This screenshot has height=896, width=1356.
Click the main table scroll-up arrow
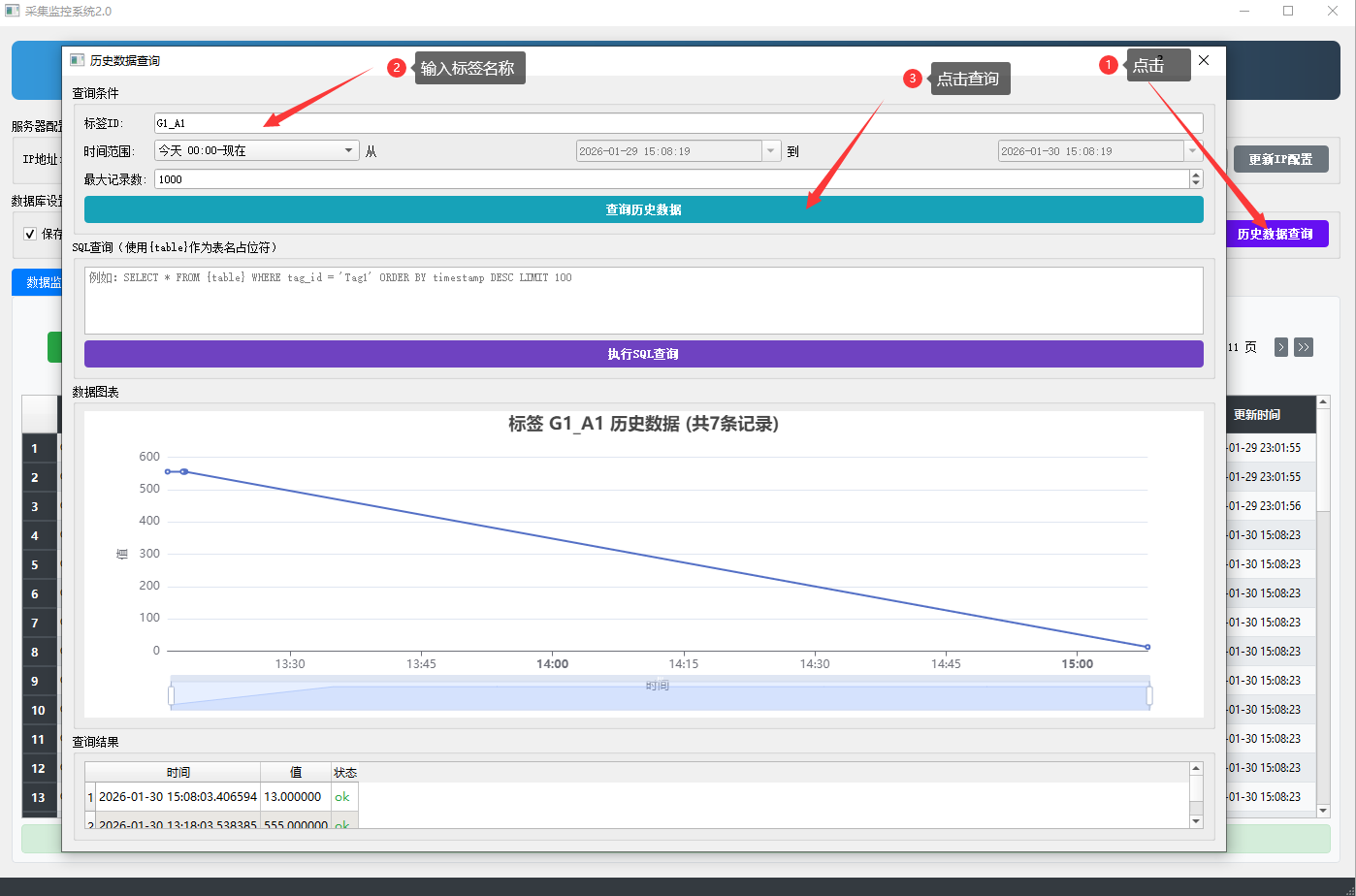tap(1323, 402)
